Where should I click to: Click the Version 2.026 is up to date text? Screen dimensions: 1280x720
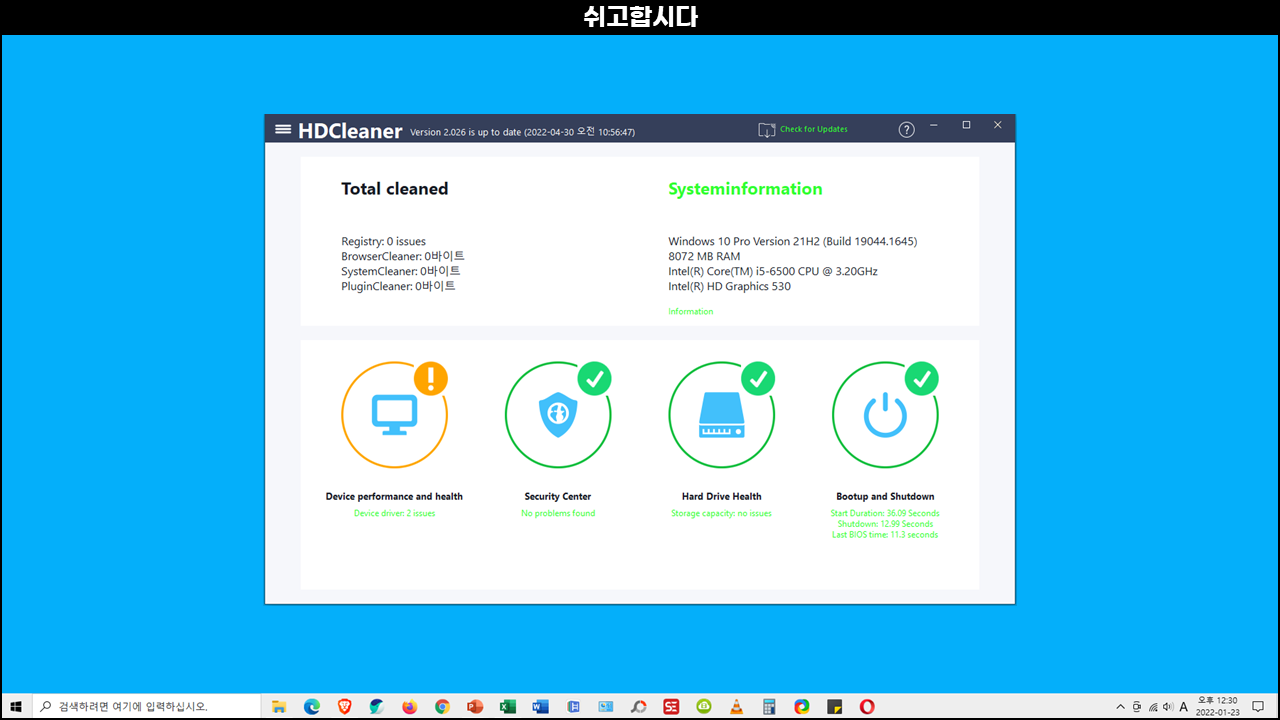pyautogui.click(x=522, y=132)
